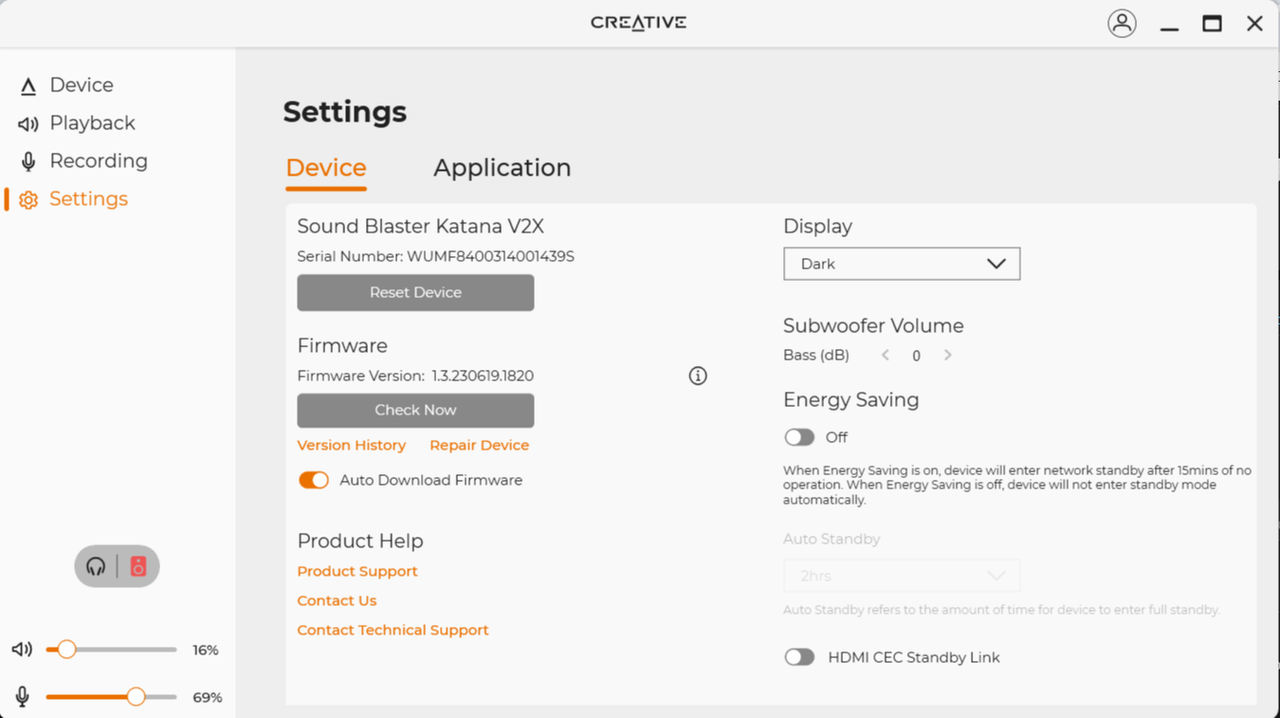Switch output to speakers icon

(x=138, y=567)
